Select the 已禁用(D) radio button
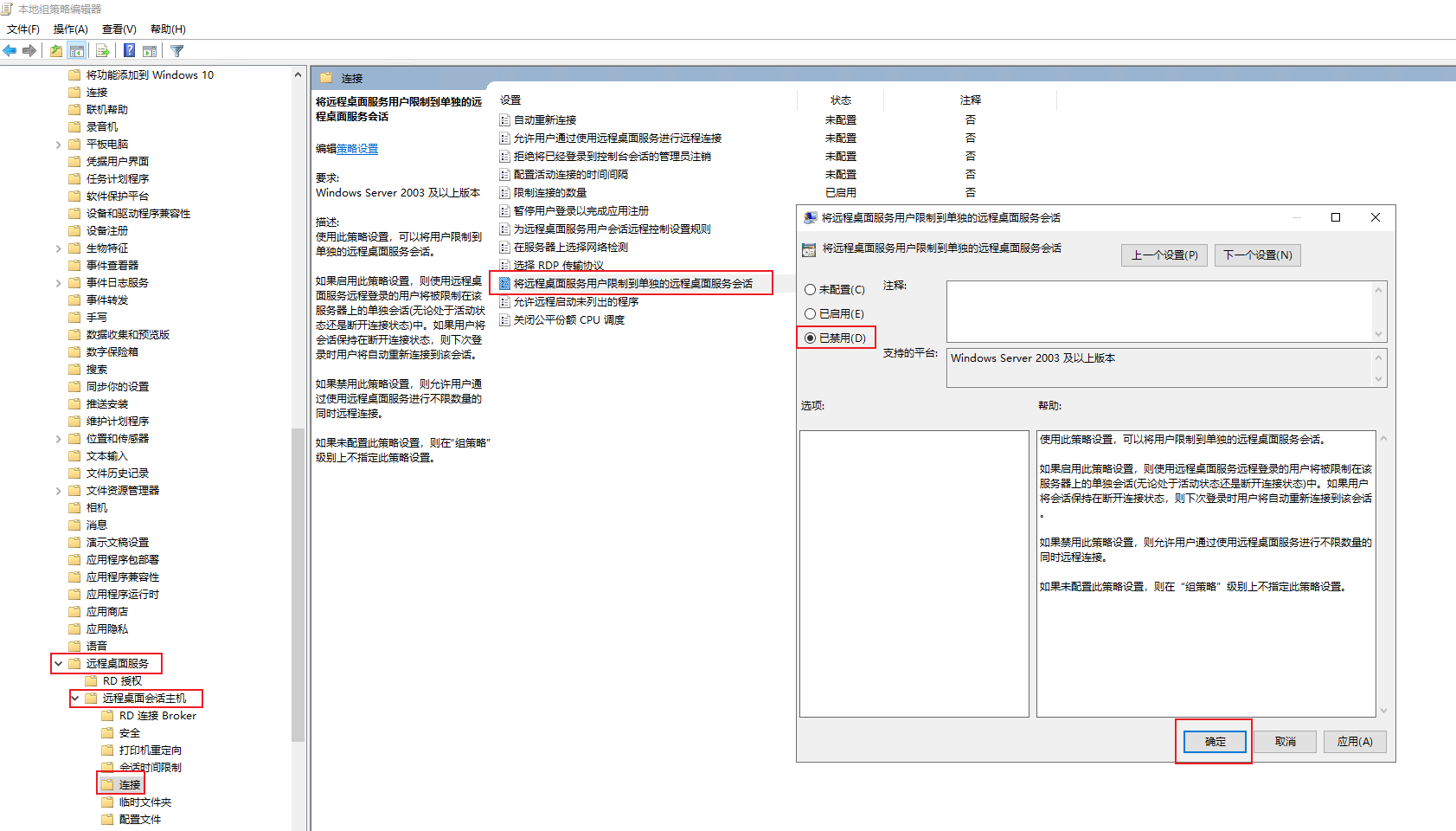Image resolution: width=1456 pixels, height=831 pixels. 811,338
